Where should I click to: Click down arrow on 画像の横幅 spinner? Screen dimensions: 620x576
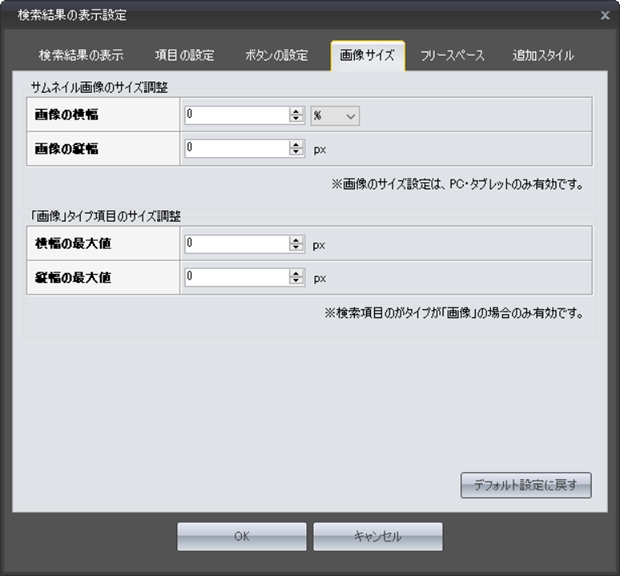pyautogui.click(x=295, y=119)
